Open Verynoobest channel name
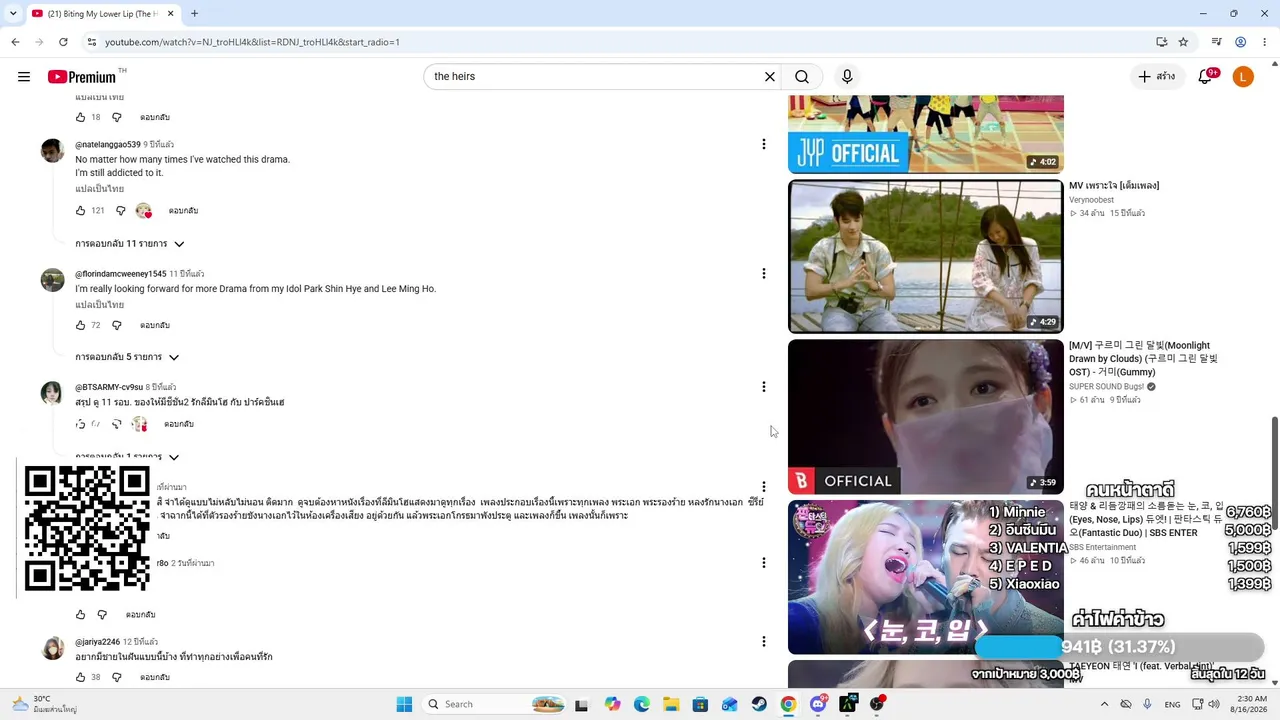 tap(1091, 200)
